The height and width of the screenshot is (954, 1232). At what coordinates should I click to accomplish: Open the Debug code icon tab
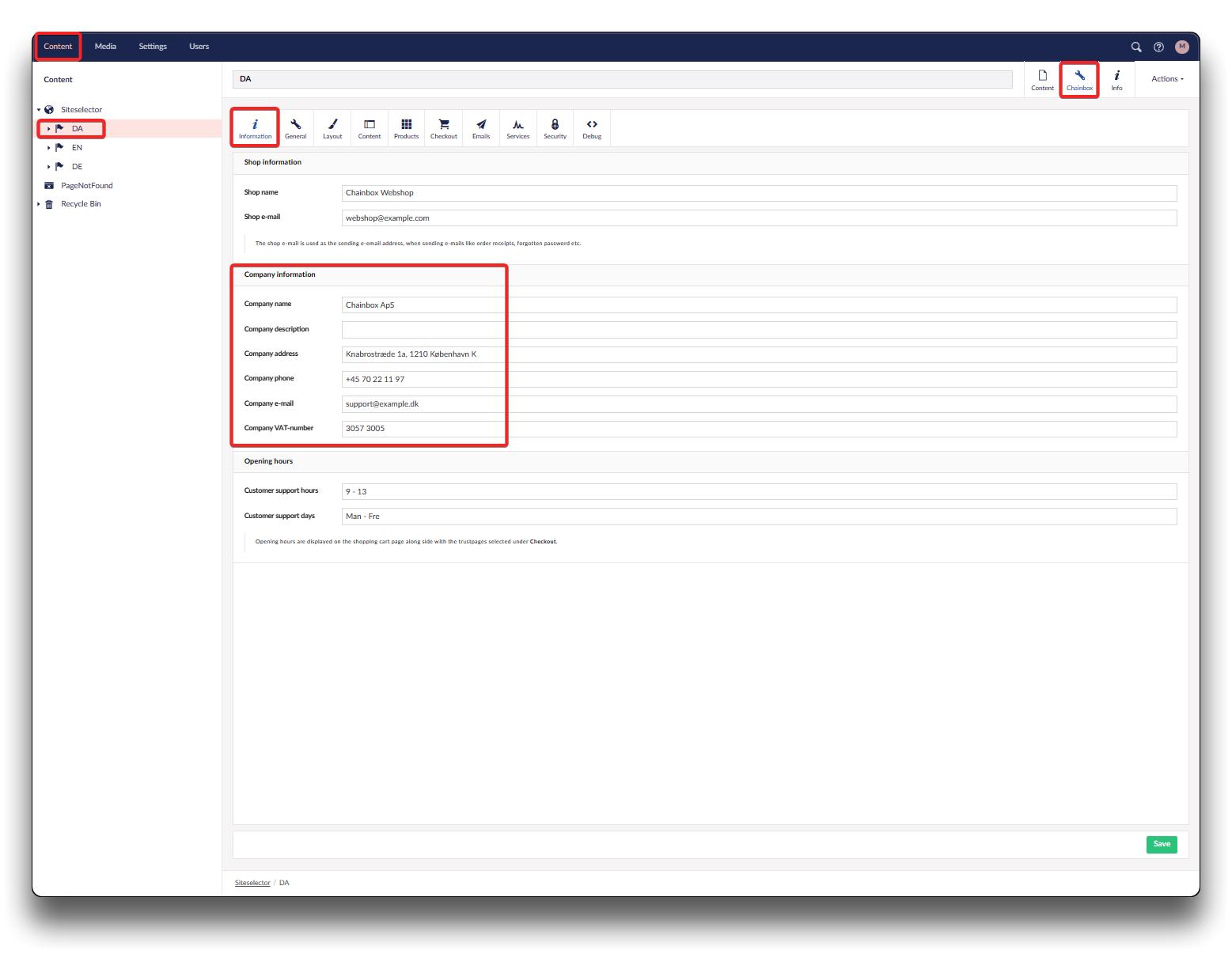pos(592,128)
